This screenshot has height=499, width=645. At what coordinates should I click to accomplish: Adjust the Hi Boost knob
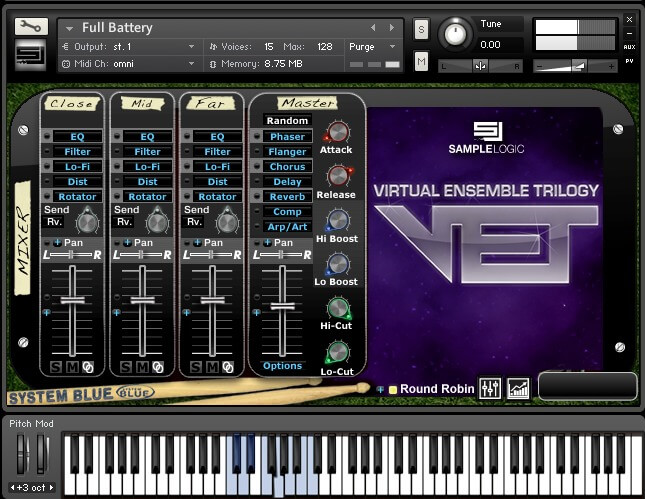pyautogui.click(x=338, y=220)
